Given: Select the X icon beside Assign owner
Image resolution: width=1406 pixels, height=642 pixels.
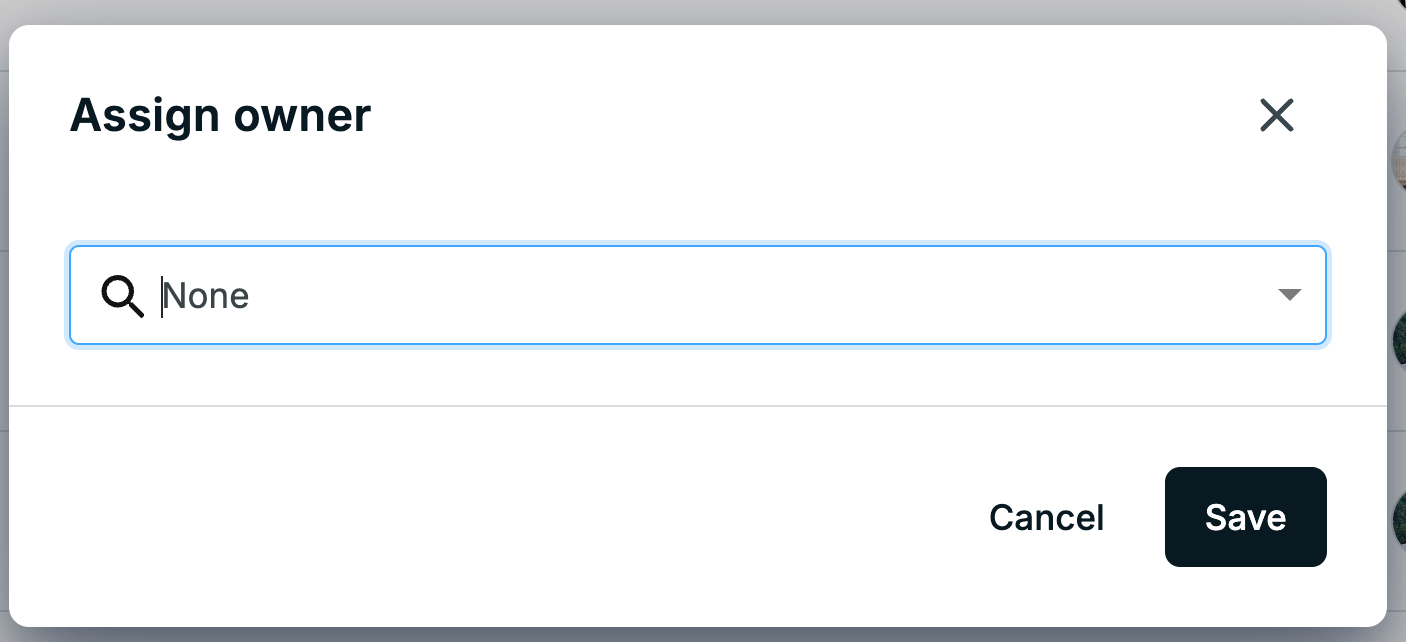Looking at the screenshot, I should tap(1277, 116).
